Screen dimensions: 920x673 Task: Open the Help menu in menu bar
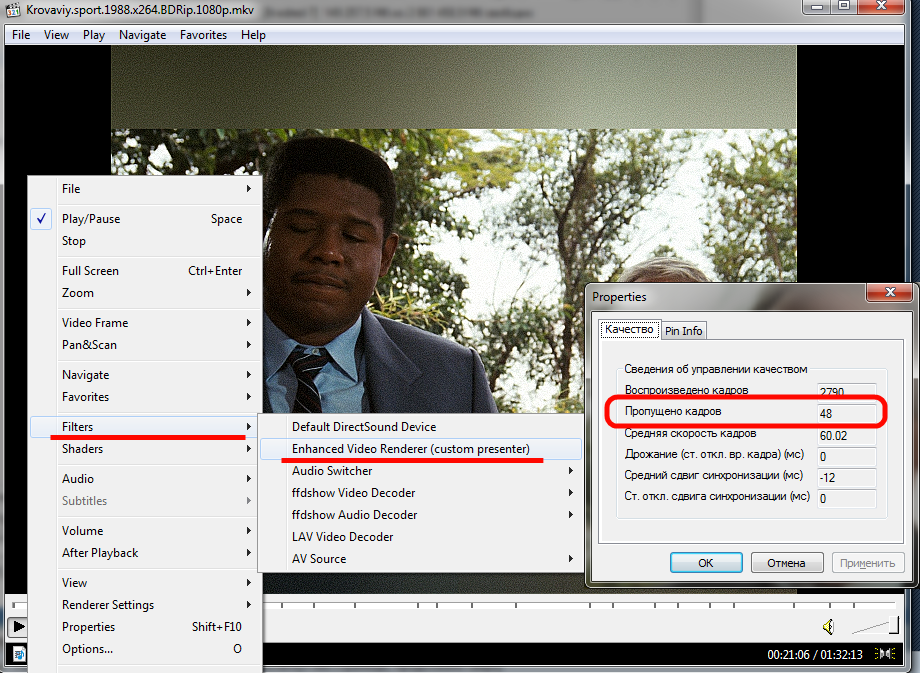point(253,35)
